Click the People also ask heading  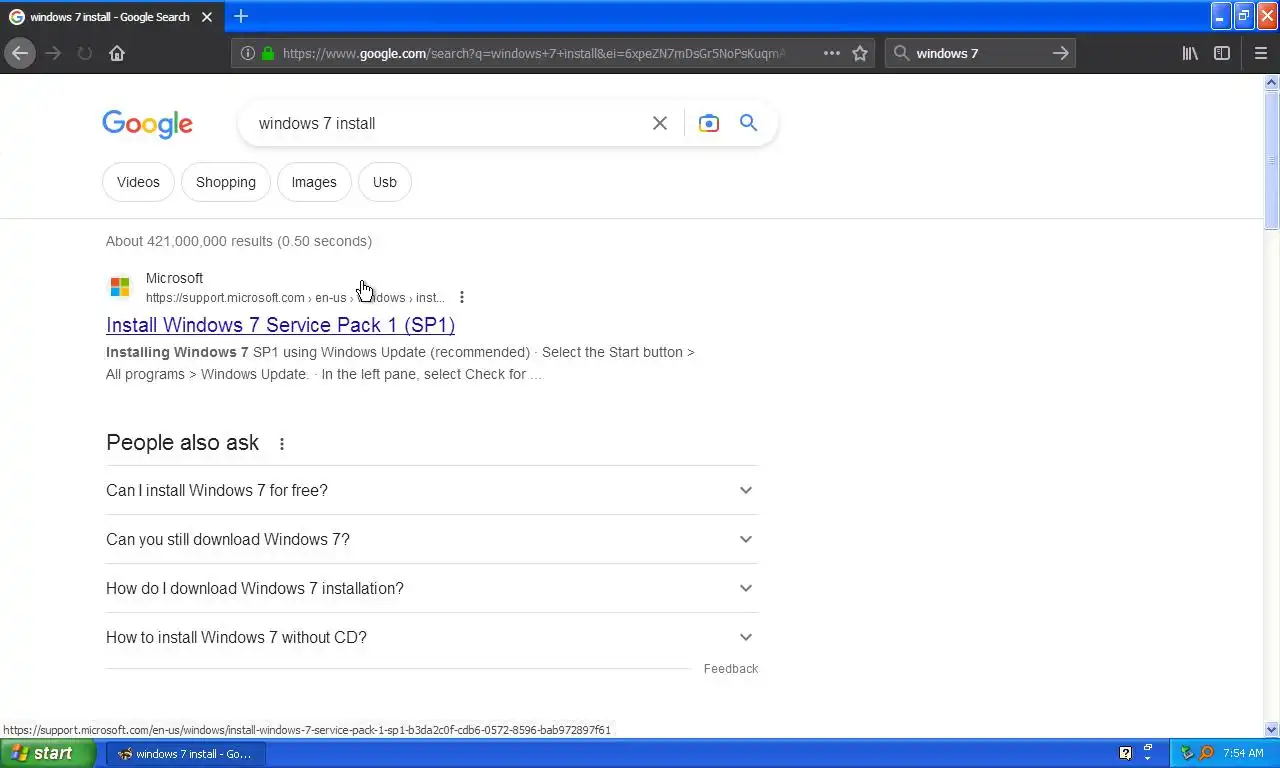[183, 443]
